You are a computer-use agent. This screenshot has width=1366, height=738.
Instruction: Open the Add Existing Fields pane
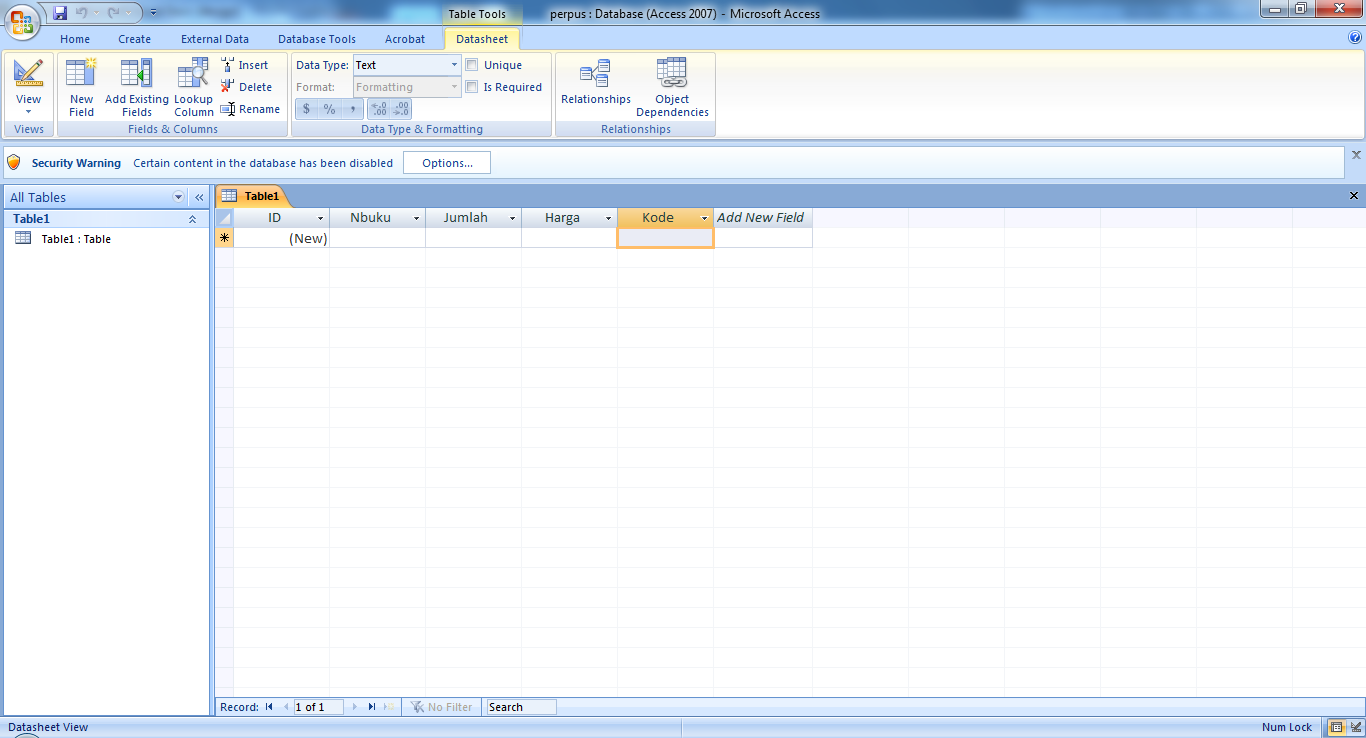pos(136,85)
